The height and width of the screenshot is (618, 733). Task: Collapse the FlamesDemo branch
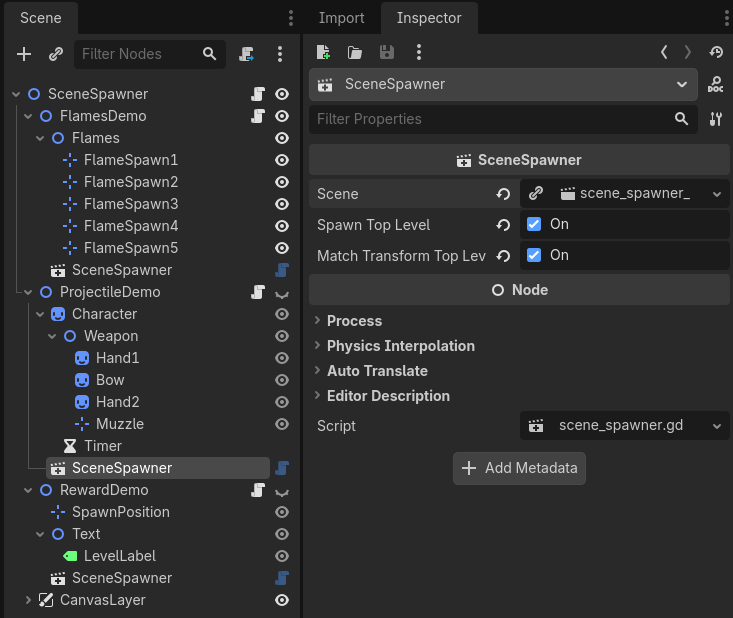coord(28,116)
